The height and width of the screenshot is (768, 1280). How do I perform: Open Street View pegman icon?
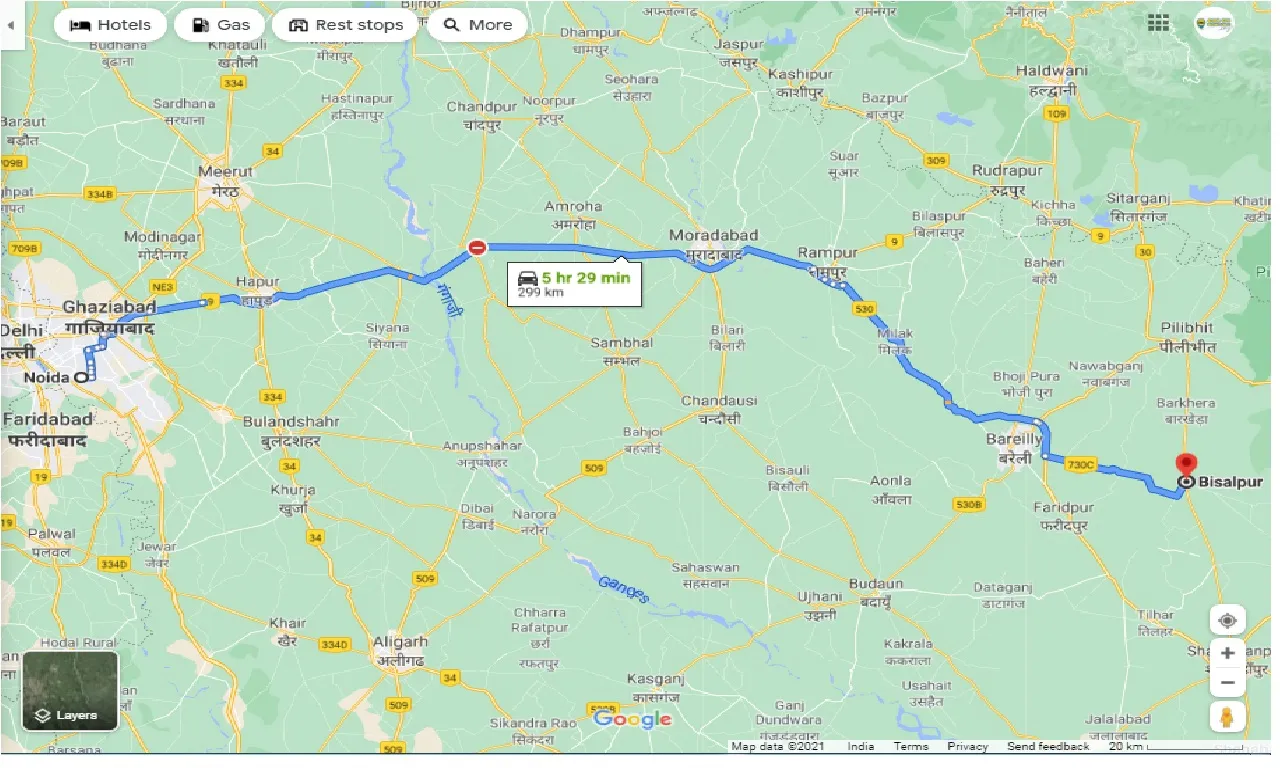1227,717
